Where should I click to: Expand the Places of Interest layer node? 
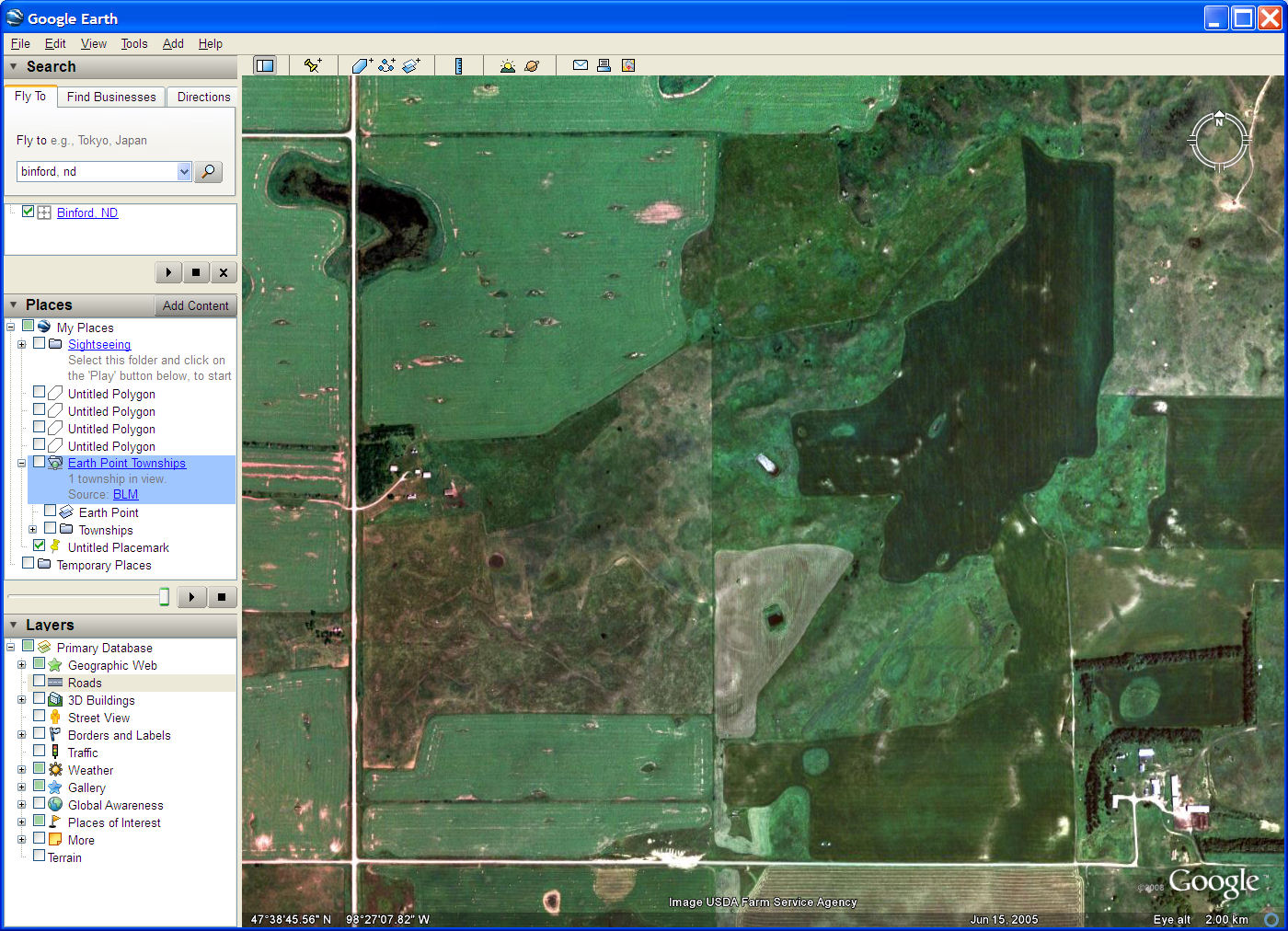pyautogui.click(x=21, y=822)
